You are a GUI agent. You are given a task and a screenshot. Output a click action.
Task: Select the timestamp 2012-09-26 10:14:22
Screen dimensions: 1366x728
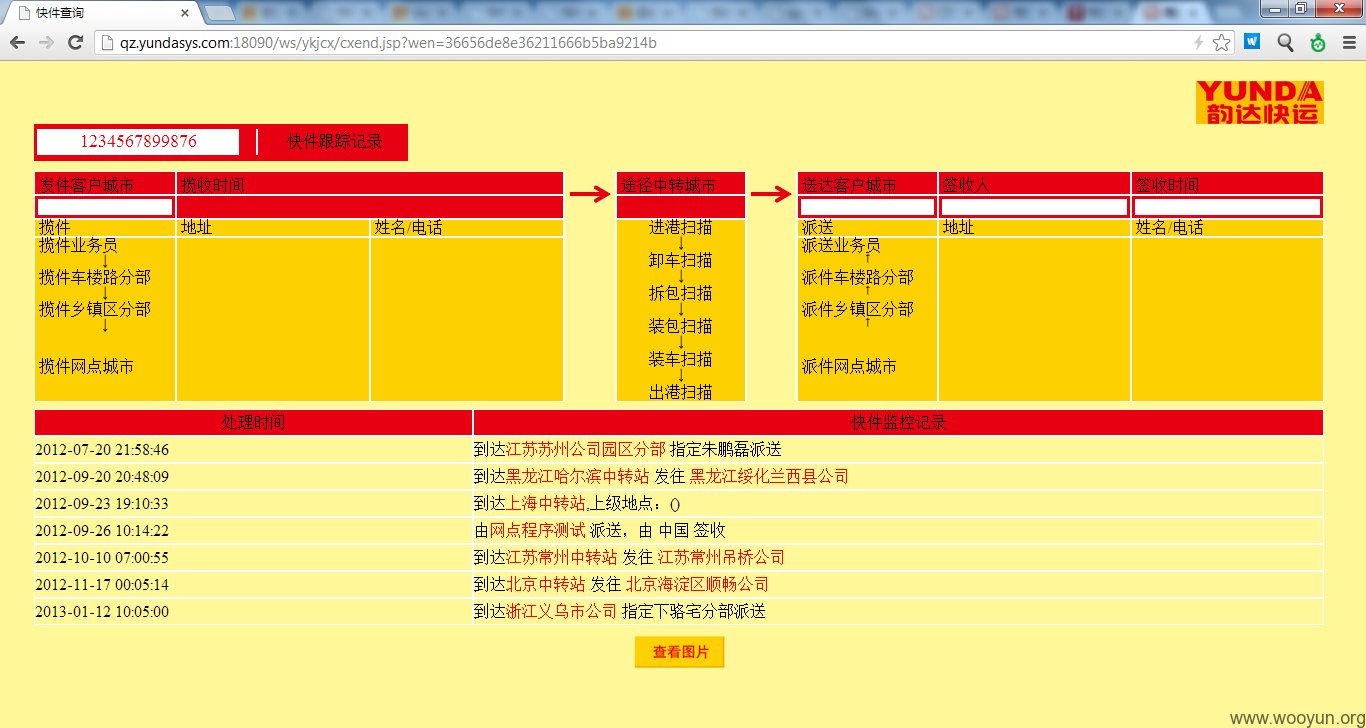coord(102,531)
